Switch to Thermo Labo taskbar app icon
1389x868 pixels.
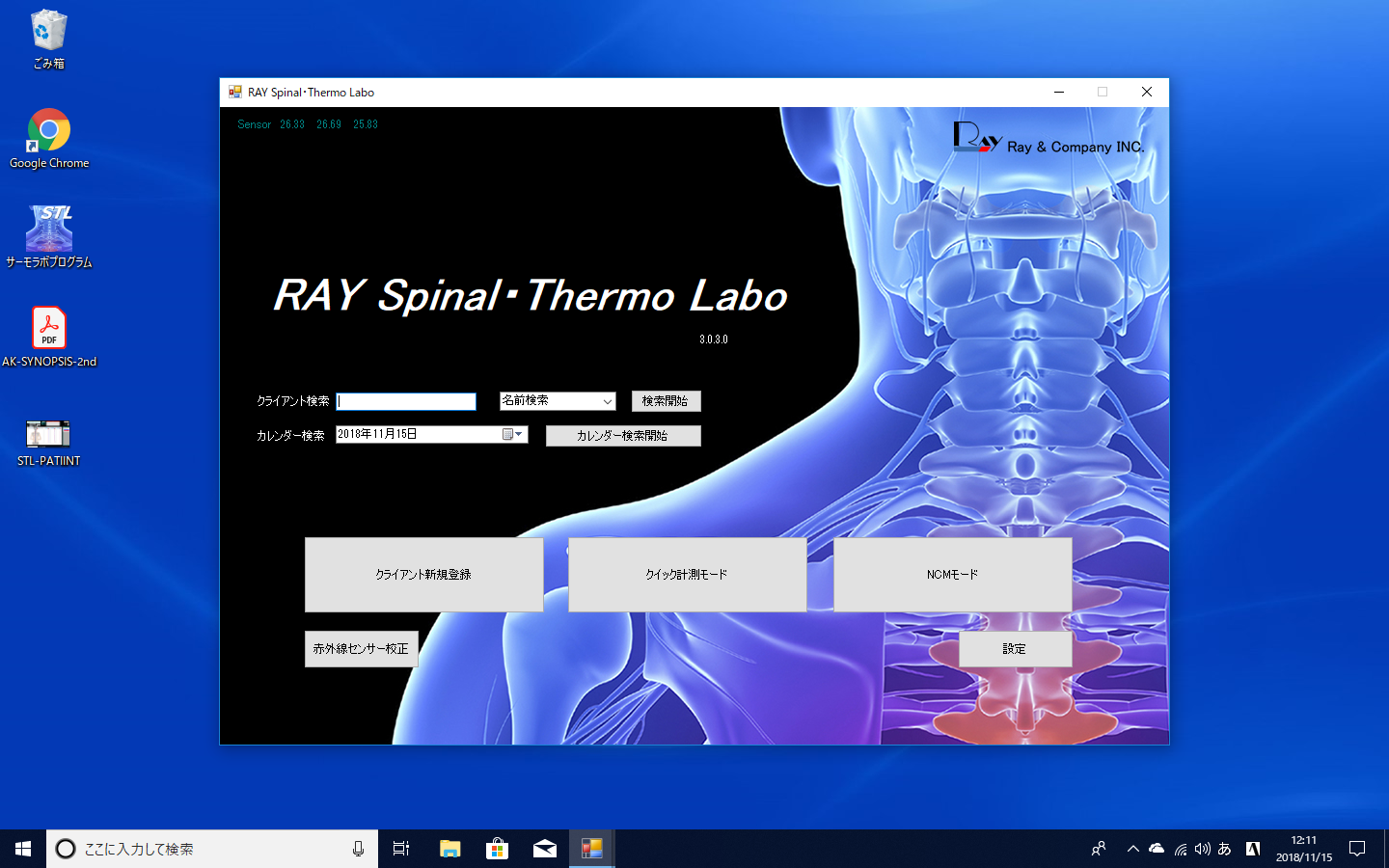(592, 849)
